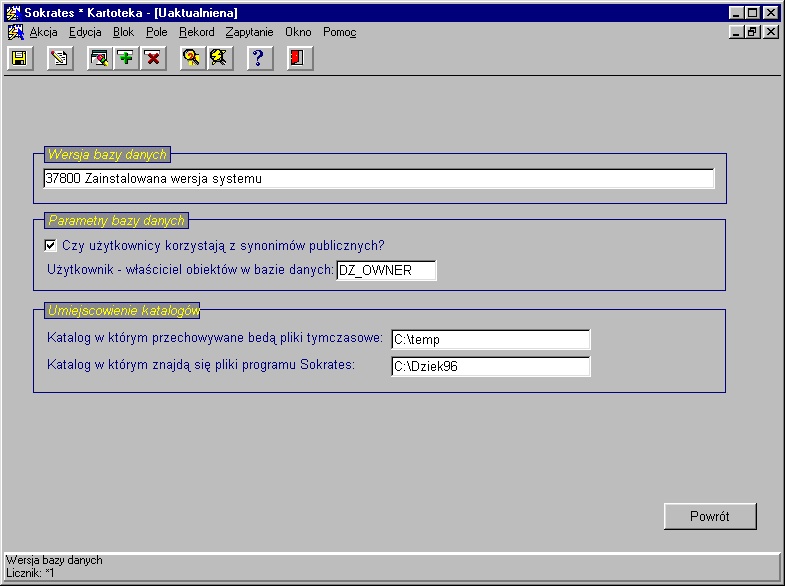
Task: Save the record with the floppy disk icon
Action: click(x=20, y=58)
